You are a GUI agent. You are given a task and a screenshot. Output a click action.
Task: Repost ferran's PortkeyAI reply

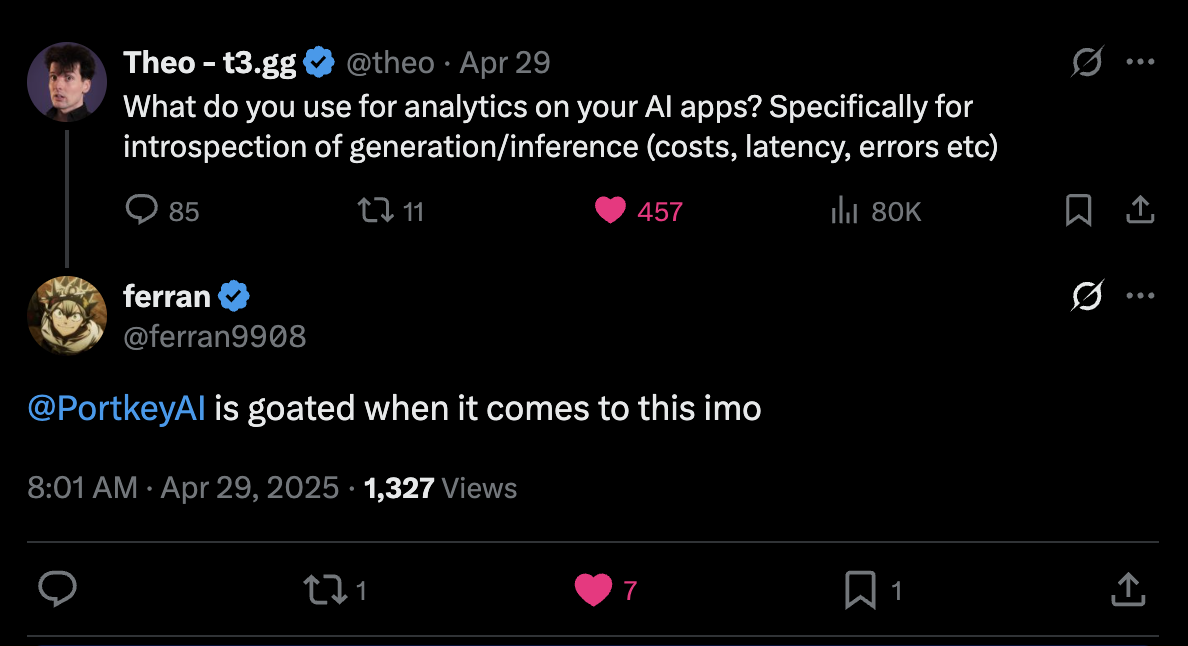[322, 590]
